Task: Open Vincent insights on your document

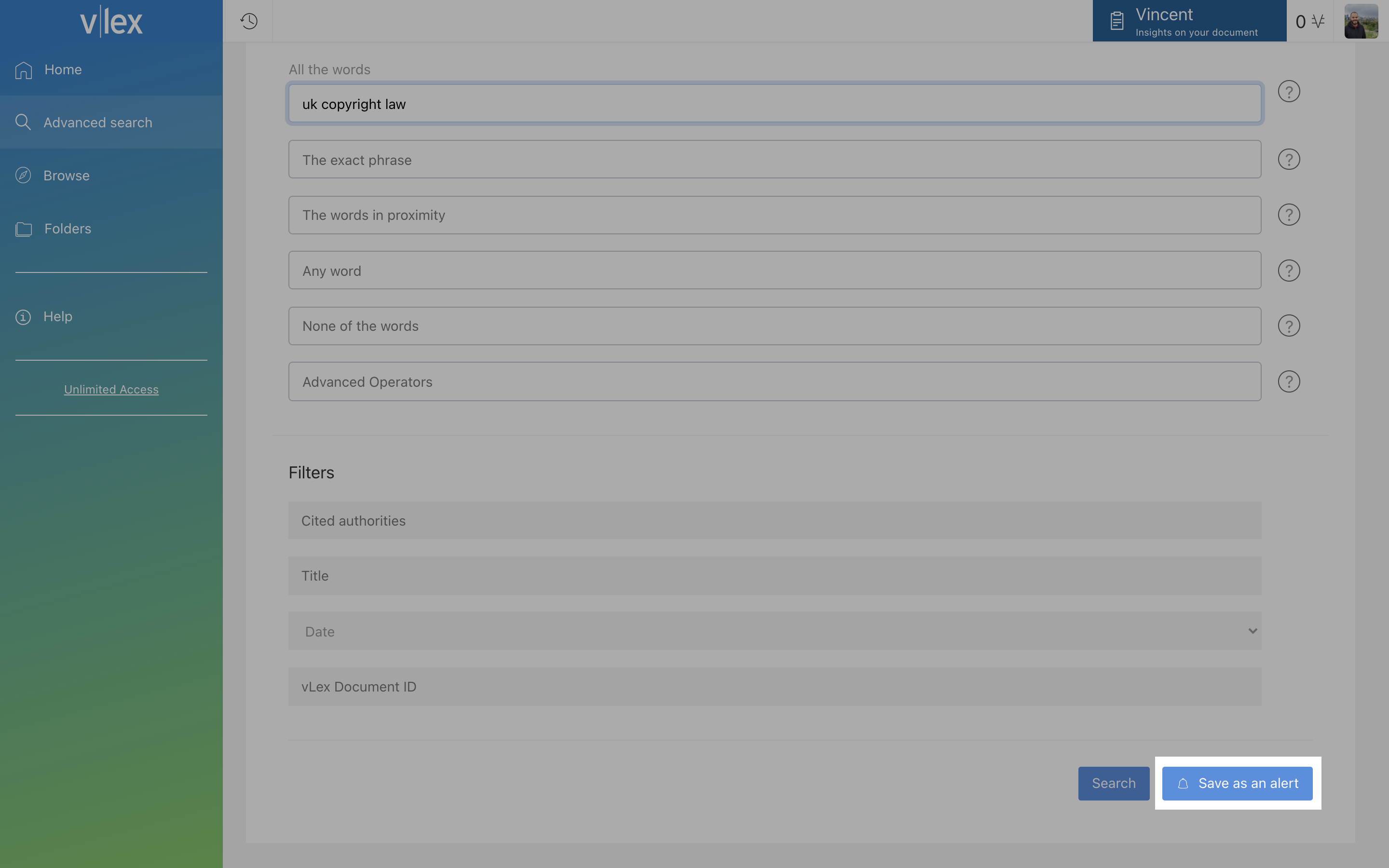Action: point(1189,21)
